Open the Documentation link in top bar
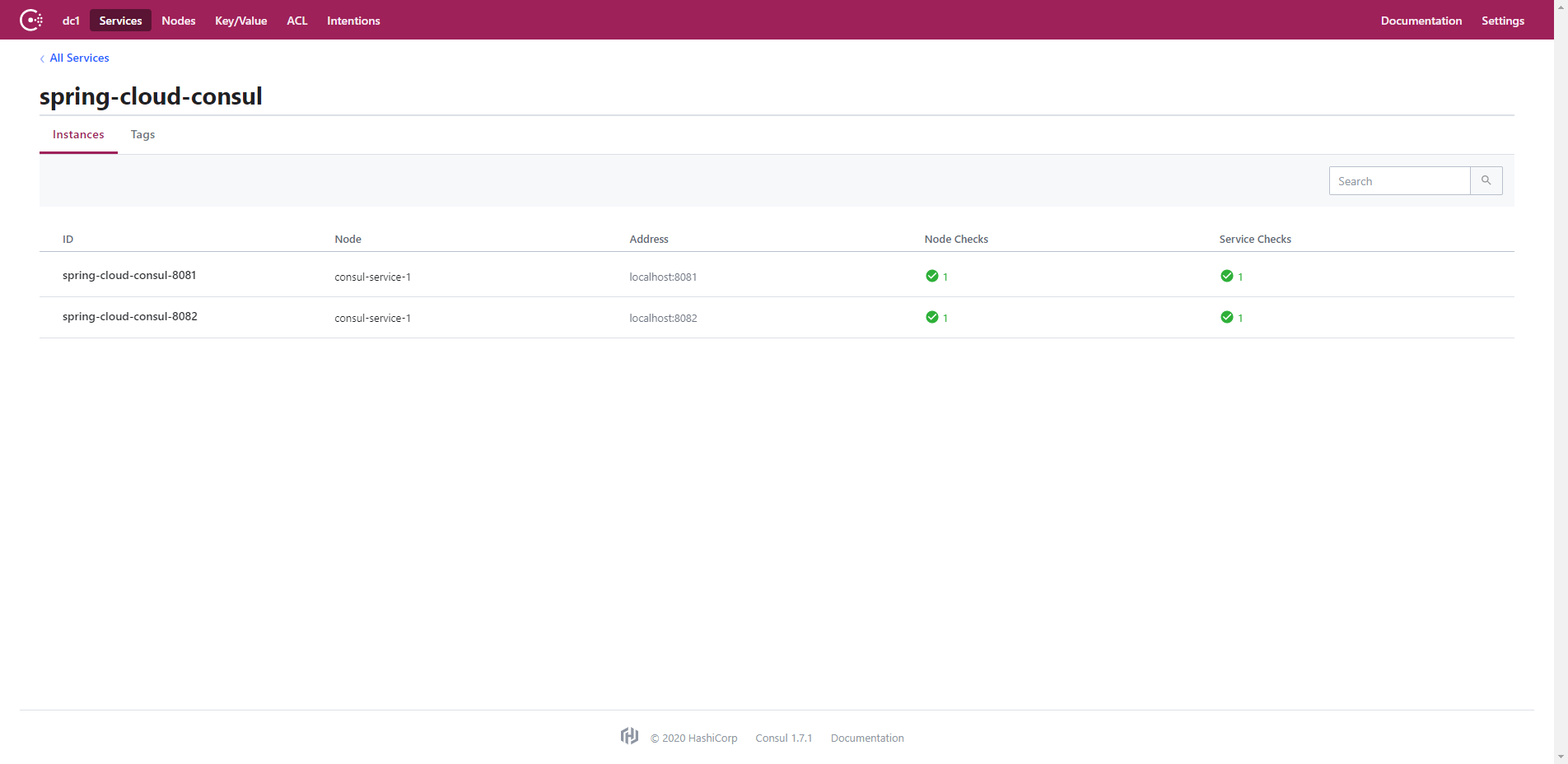The width and height of the screenshot is (1568, 764). pos(1421,21)
